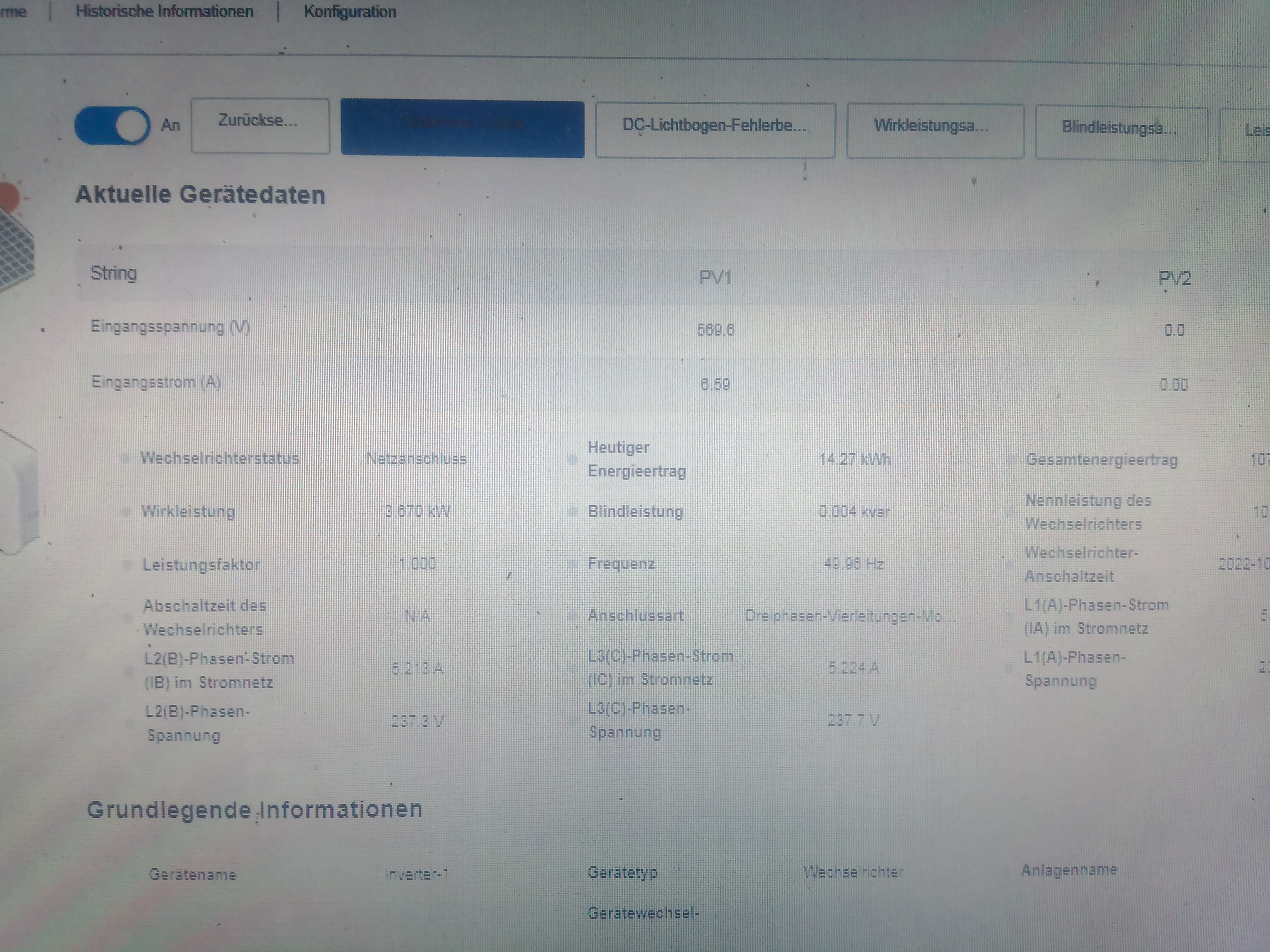Click the bullet icon beside Blindleistung

pyautogui.click(x=572, y=512)
